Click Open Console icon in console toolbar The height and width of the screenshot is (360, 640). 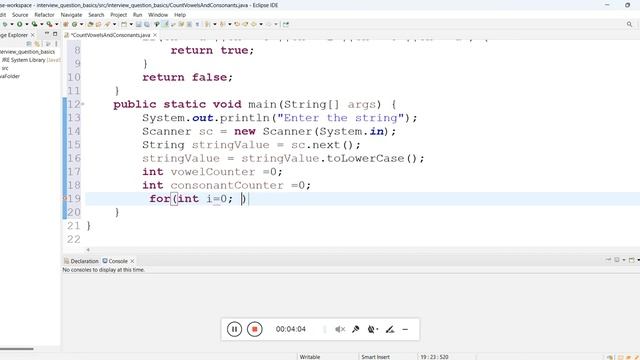[631, 260]
